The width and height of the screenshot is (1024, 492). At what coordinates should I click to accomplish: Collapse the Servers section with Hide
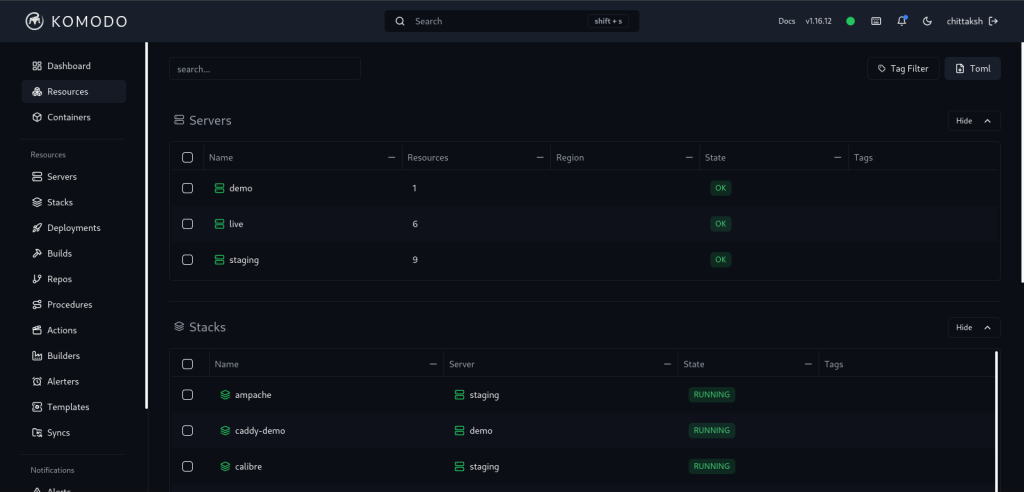(x=974, y=121)
